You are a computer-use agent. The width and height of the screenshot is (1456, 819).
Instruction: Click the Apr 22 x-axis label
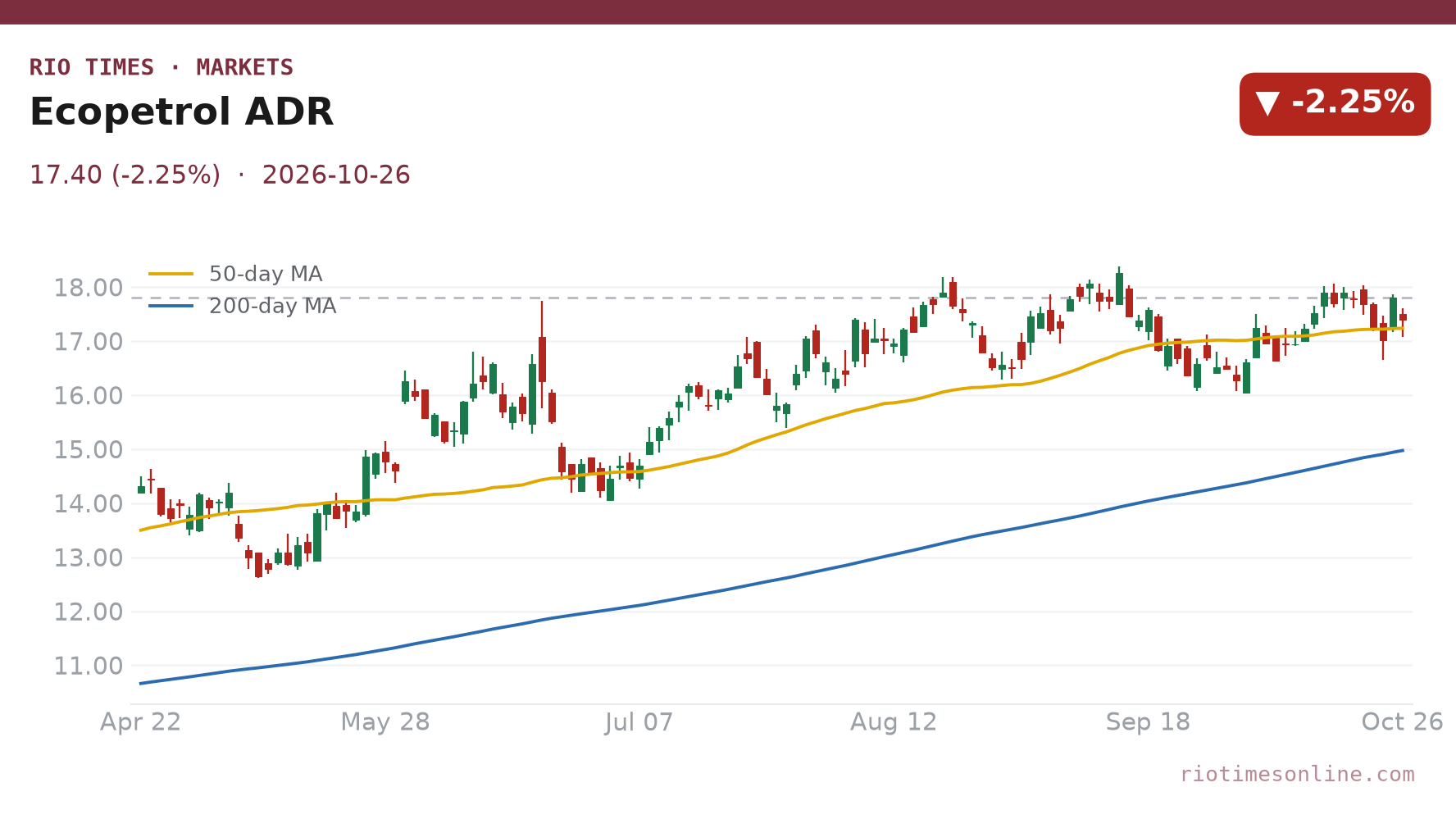[x=140, y=722]
